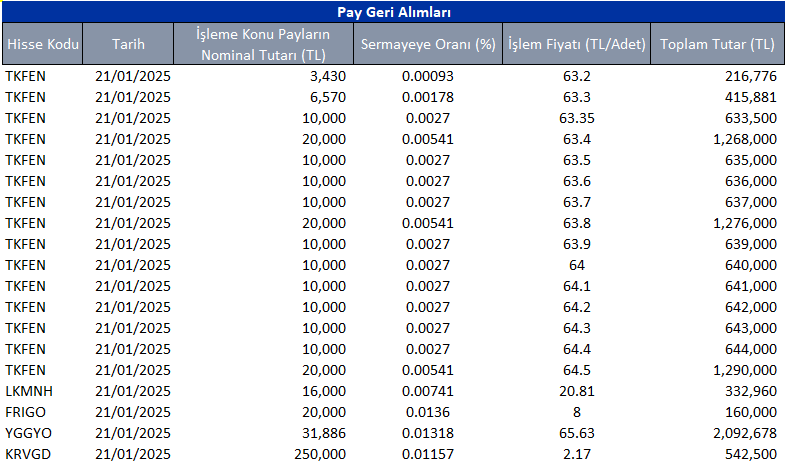Select the Hisse Kodu column header
786x466 pixels.
42,45
